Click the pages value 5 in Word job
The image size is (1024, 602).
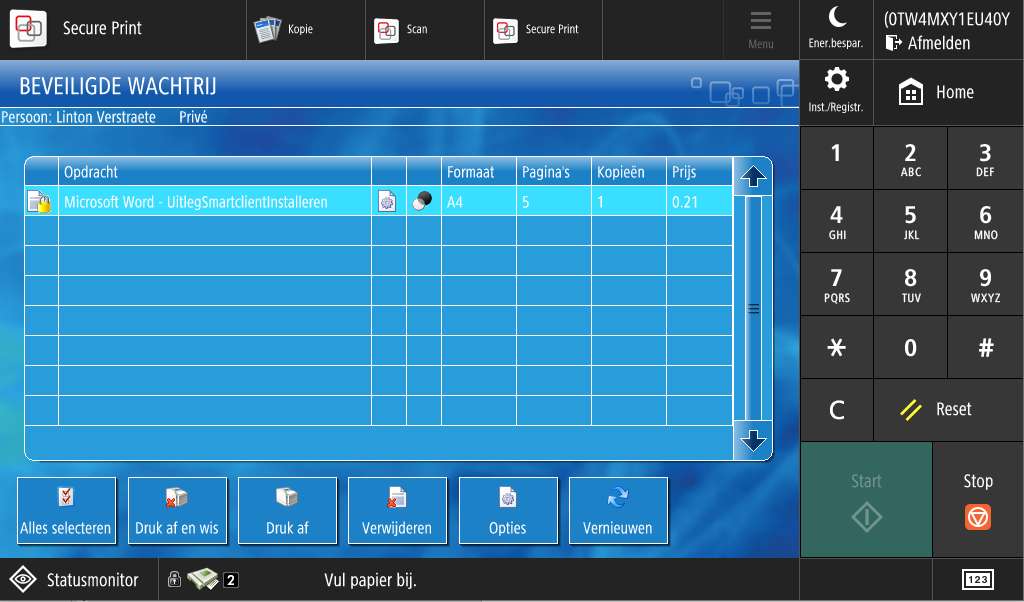pyautogui.click(x=526, y=202)
